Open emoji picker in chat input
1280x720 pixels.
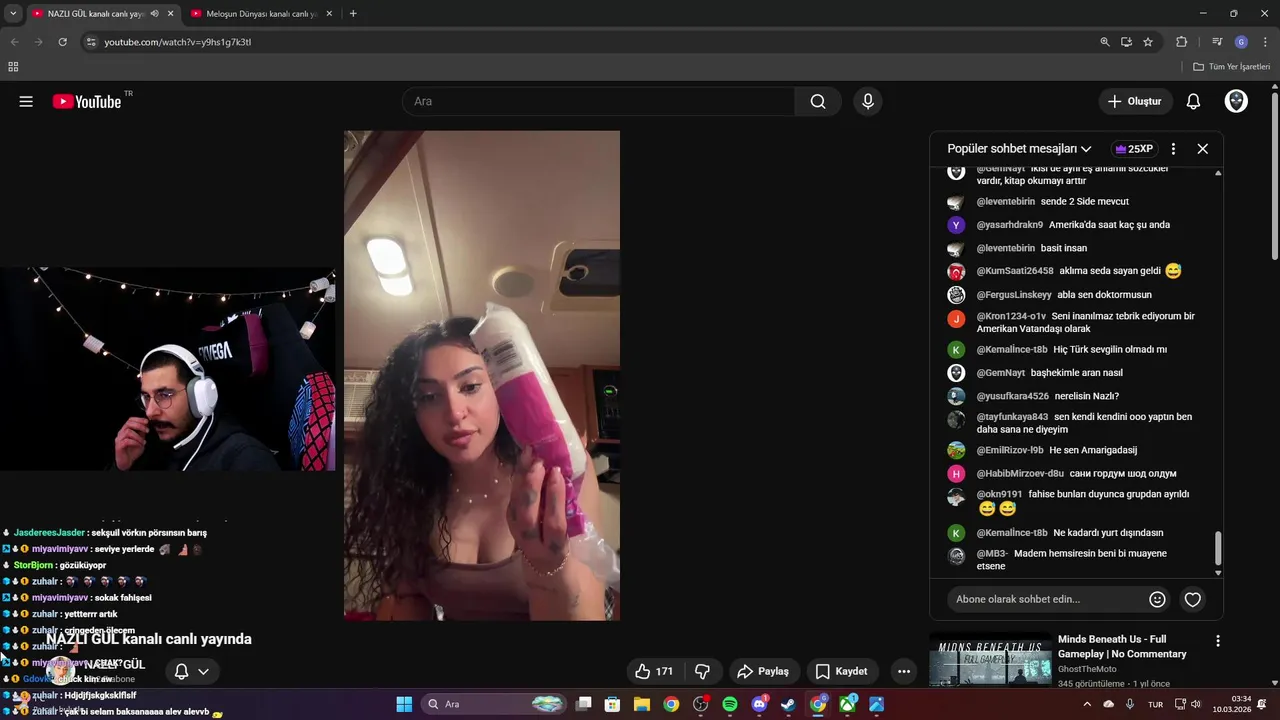click(x=1157, y=599)
